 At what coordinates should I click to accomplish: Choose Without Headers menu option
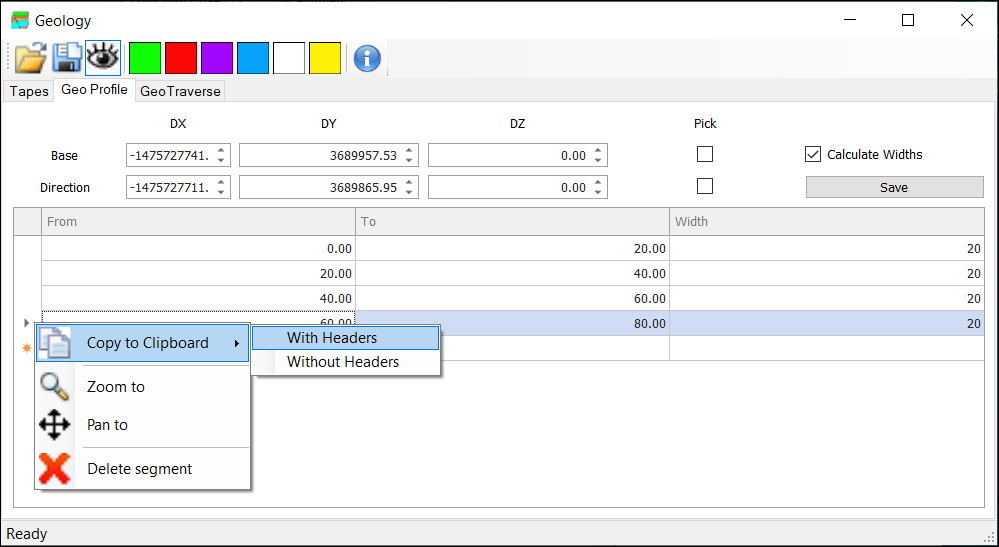click(x=343, y=362)
